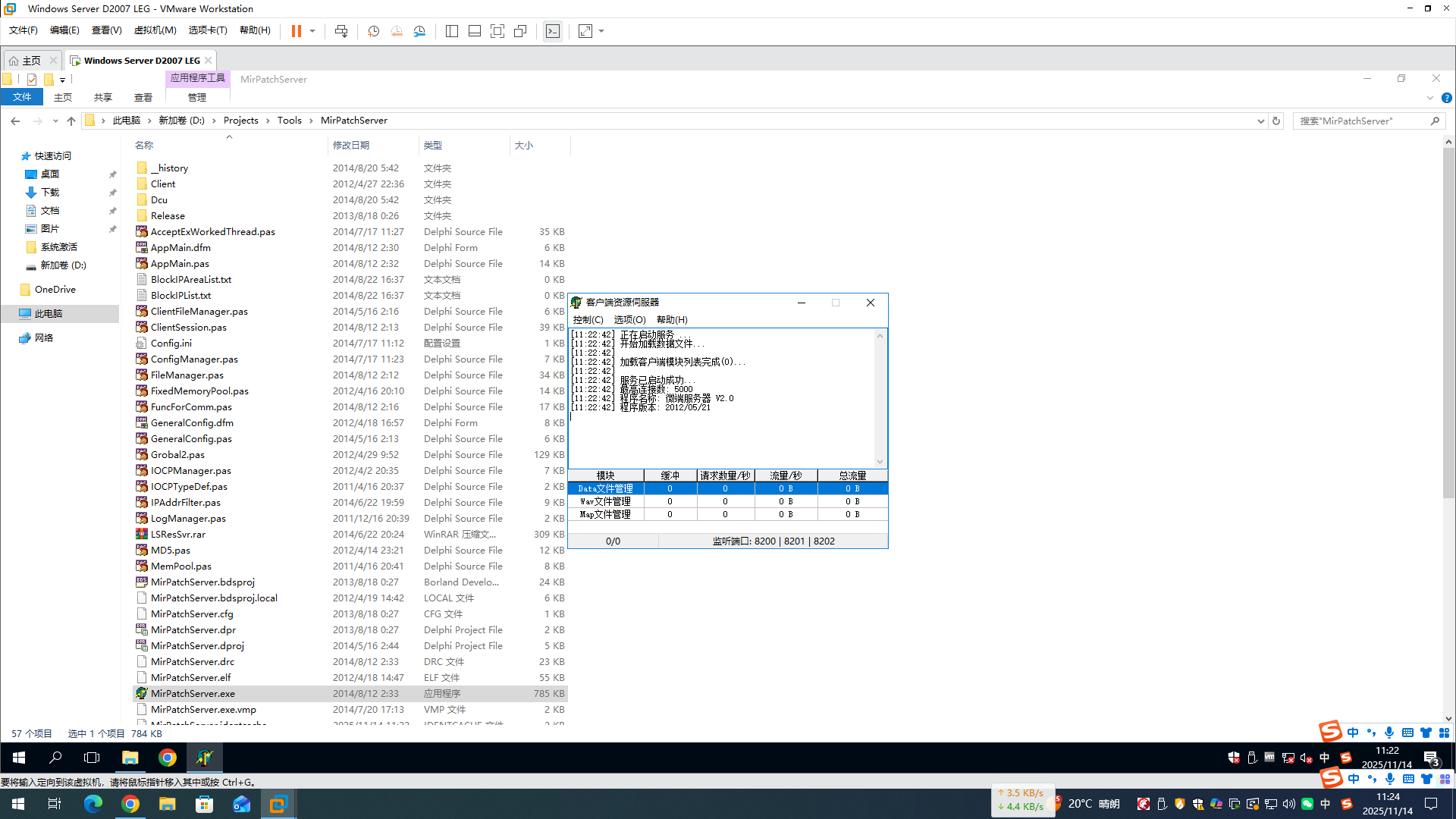Toggle the VMware library sidebar
1456x819 pixels.
[x=452, y=31]
